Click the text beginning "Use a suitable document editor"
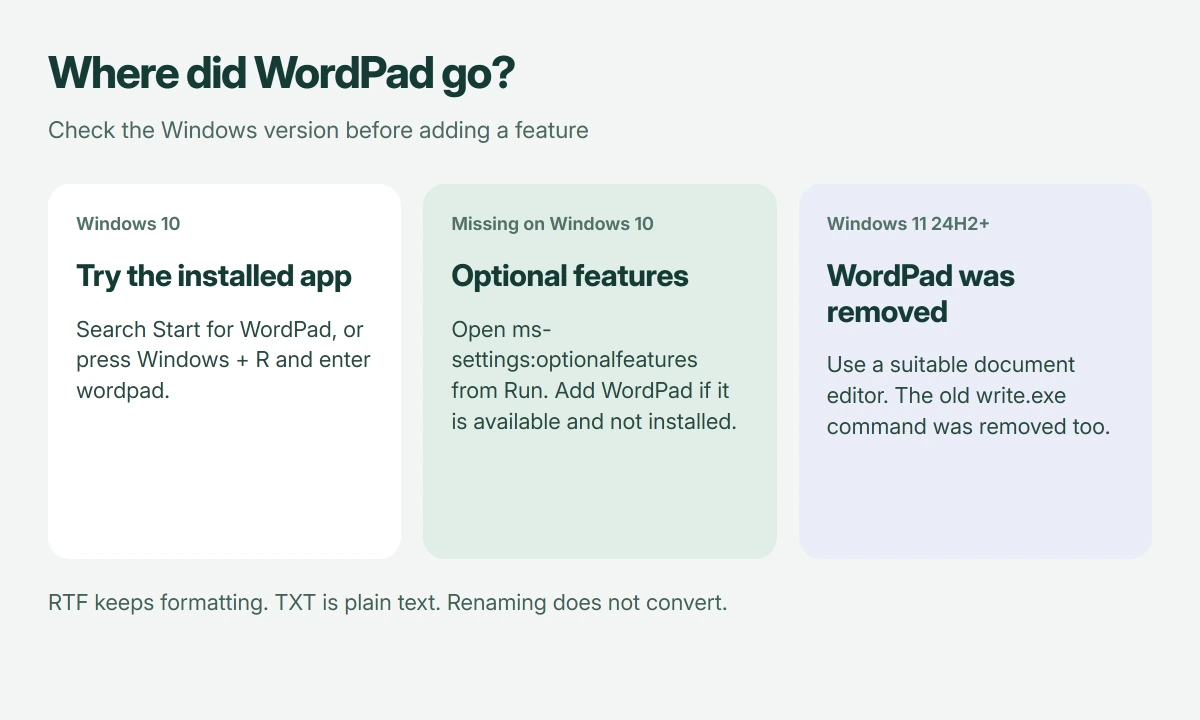1200x720 pixels. [969, 395]
